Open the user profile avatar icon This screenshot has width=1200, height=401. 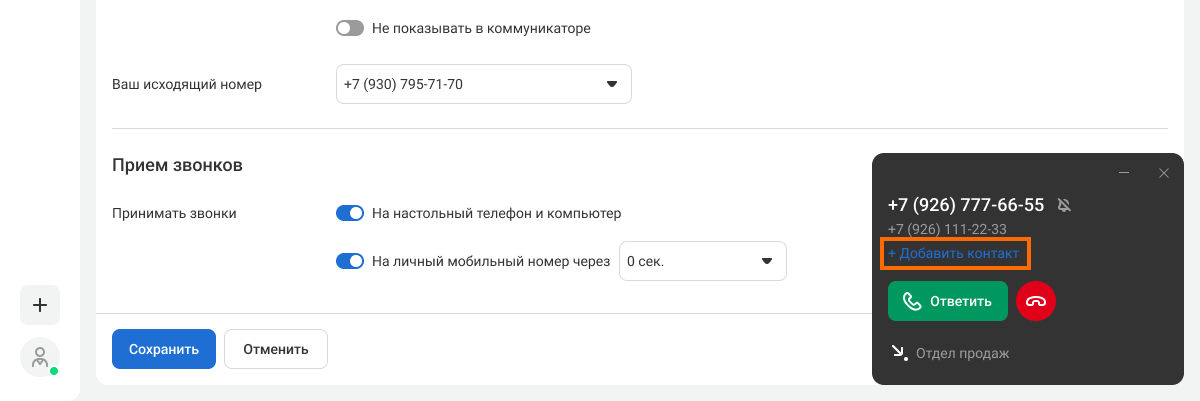tap(40, 357)
